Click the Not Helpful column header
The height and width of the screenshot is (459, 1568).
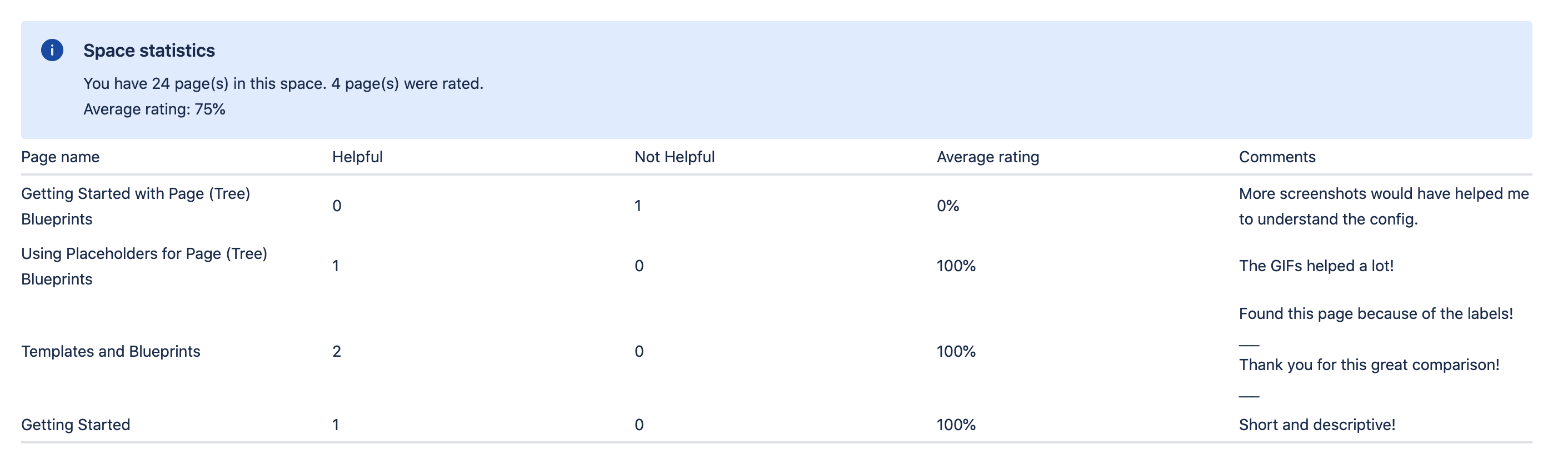click(x=674, y=157)
